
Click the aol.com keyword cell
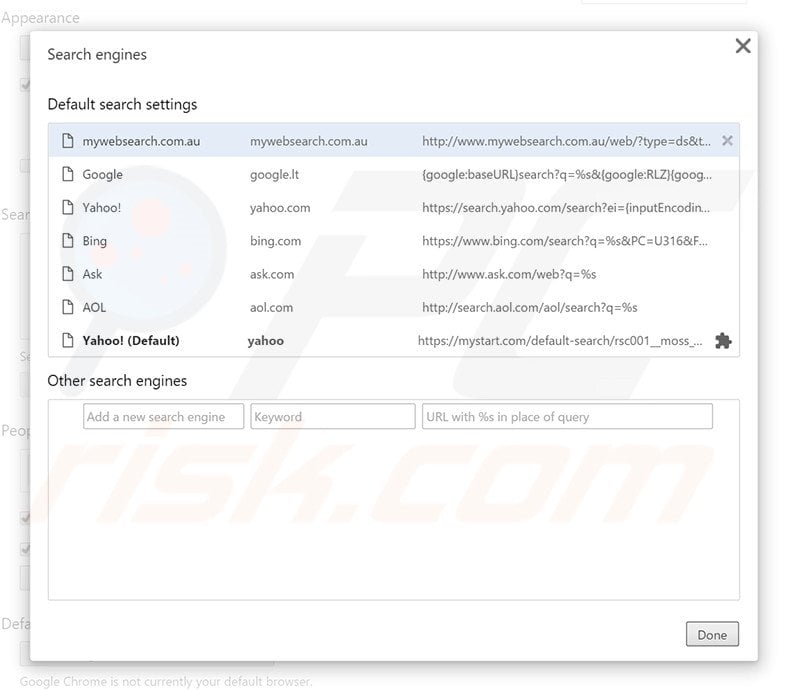[272, 307]
